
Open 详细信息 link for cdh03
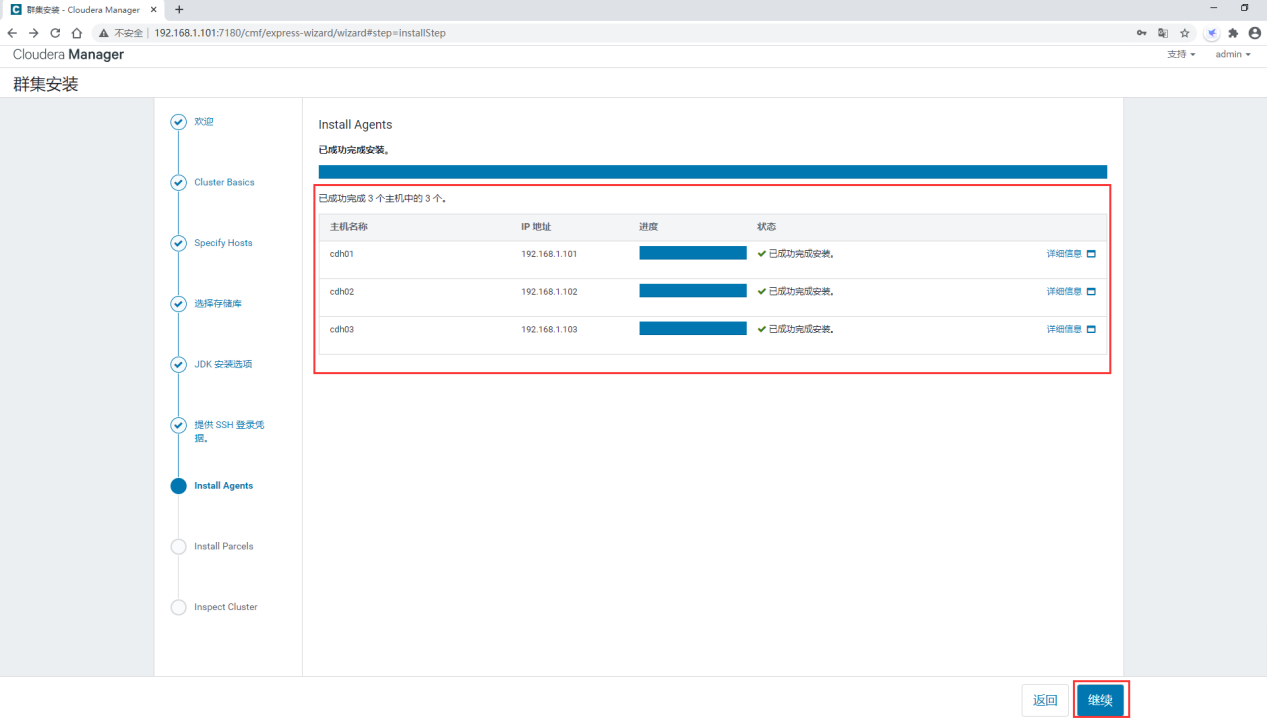pyautogui.click(x=1064, y=329)
